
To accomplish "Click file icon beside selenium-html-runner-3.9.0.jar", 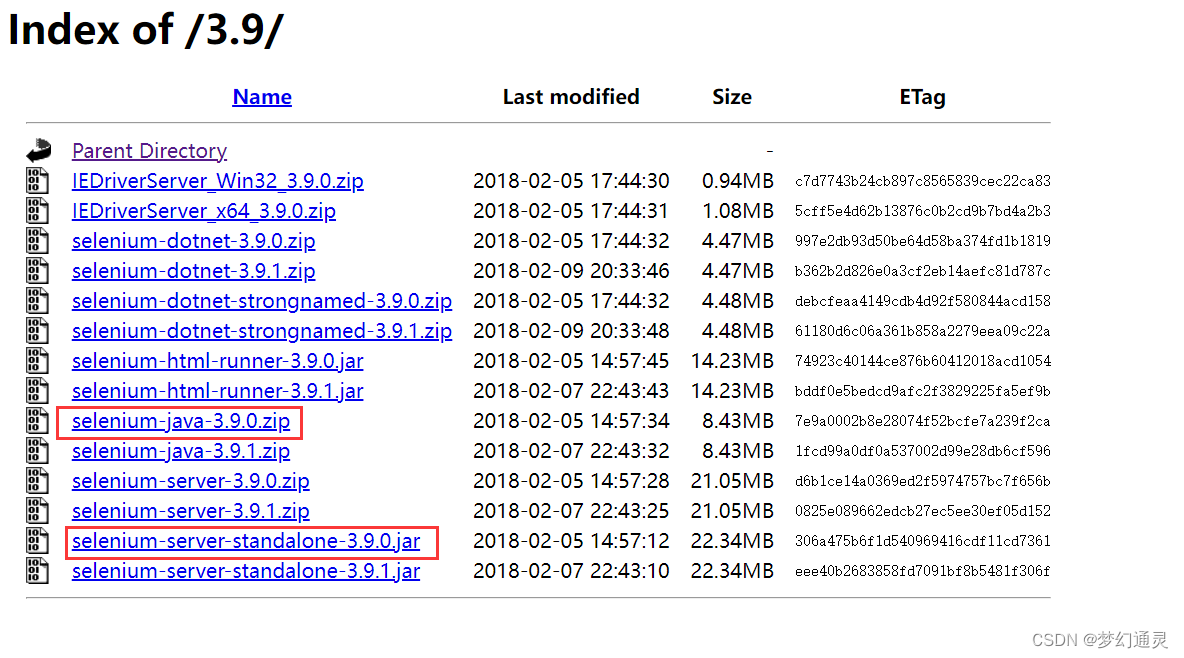I will 37,361.
